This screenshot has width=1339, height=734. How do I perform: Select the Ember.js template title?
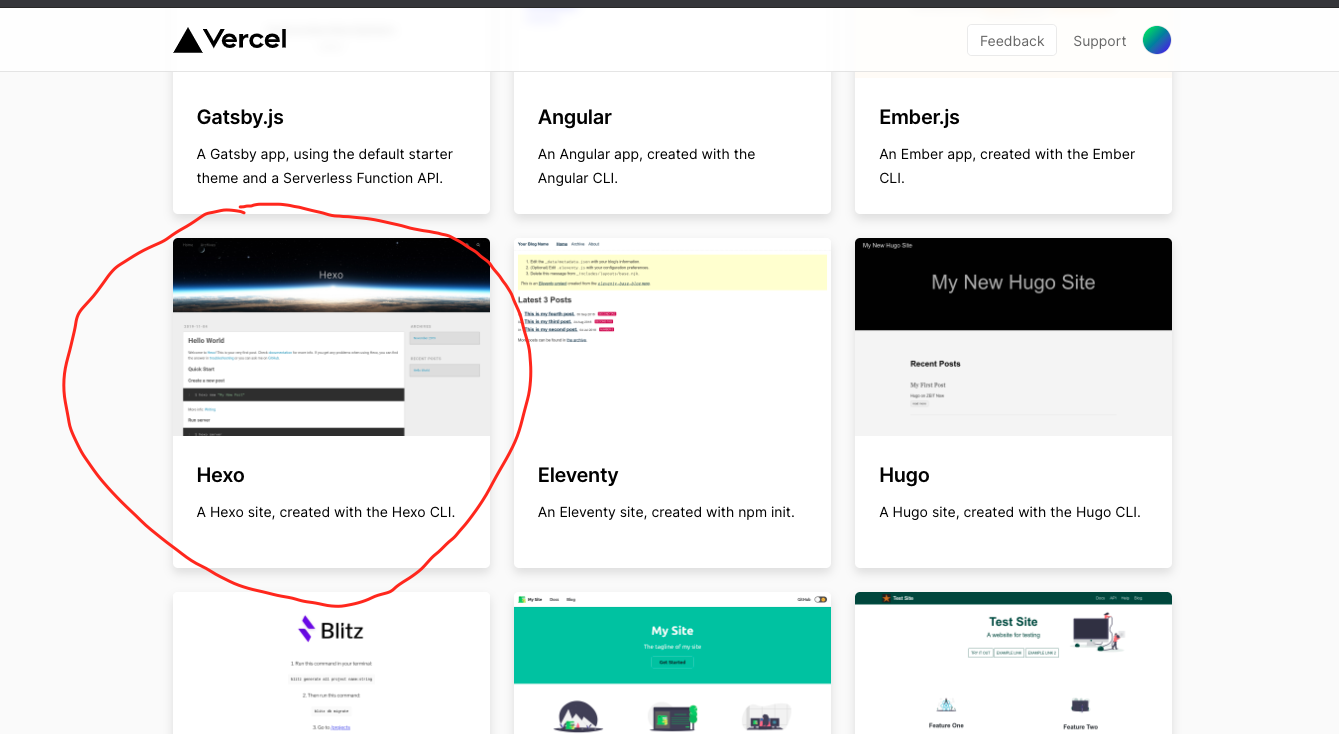click(919, 117)
